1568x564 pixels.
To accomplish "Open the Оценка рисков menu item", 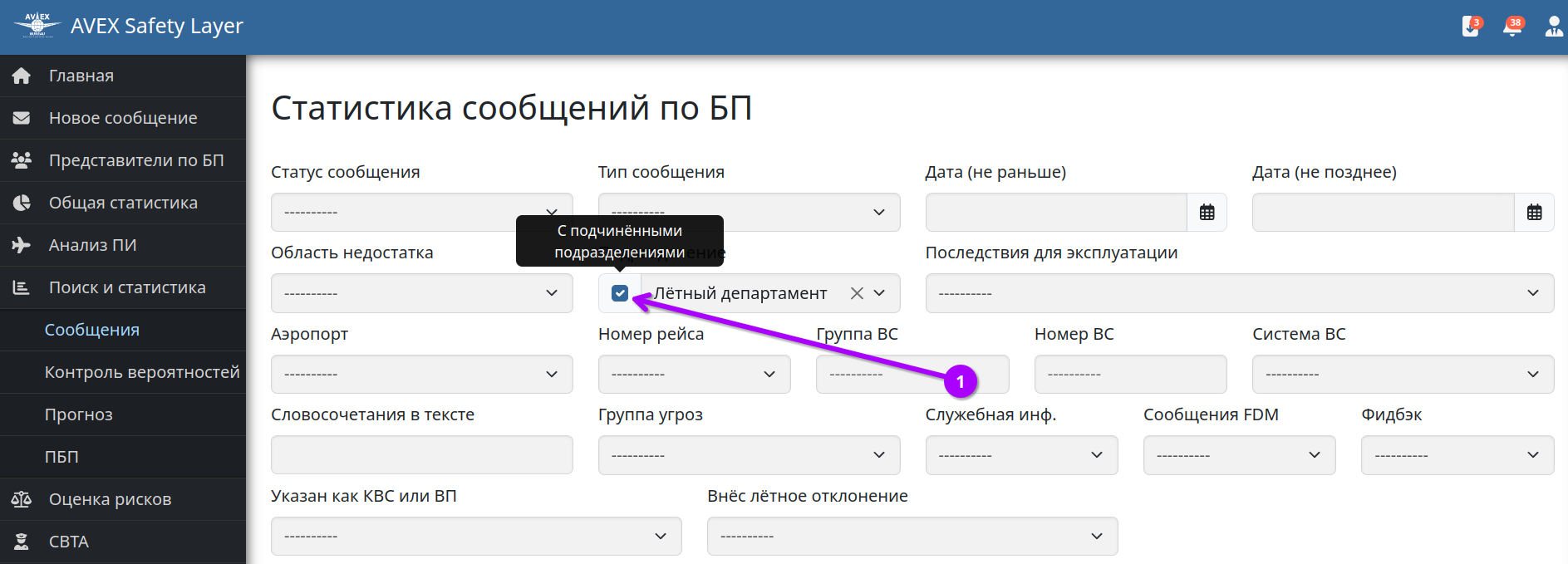I will tap(110, 499).
